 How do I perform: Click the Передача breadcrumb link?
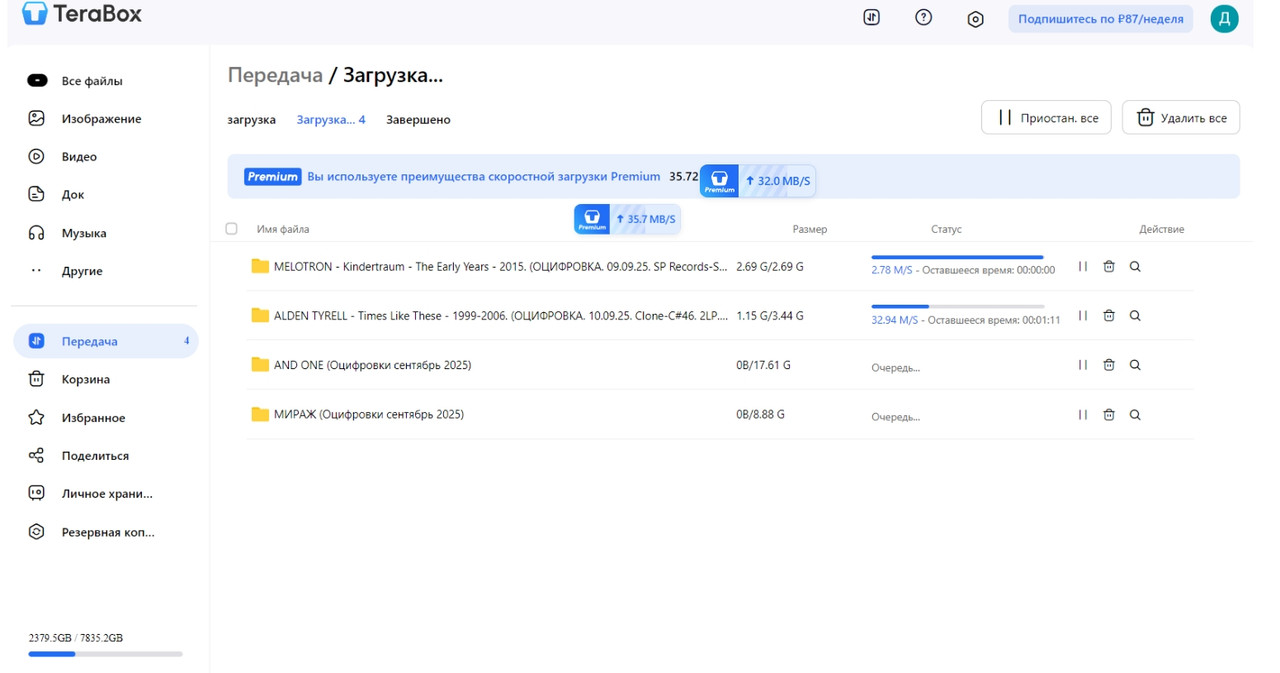point(275,75)
